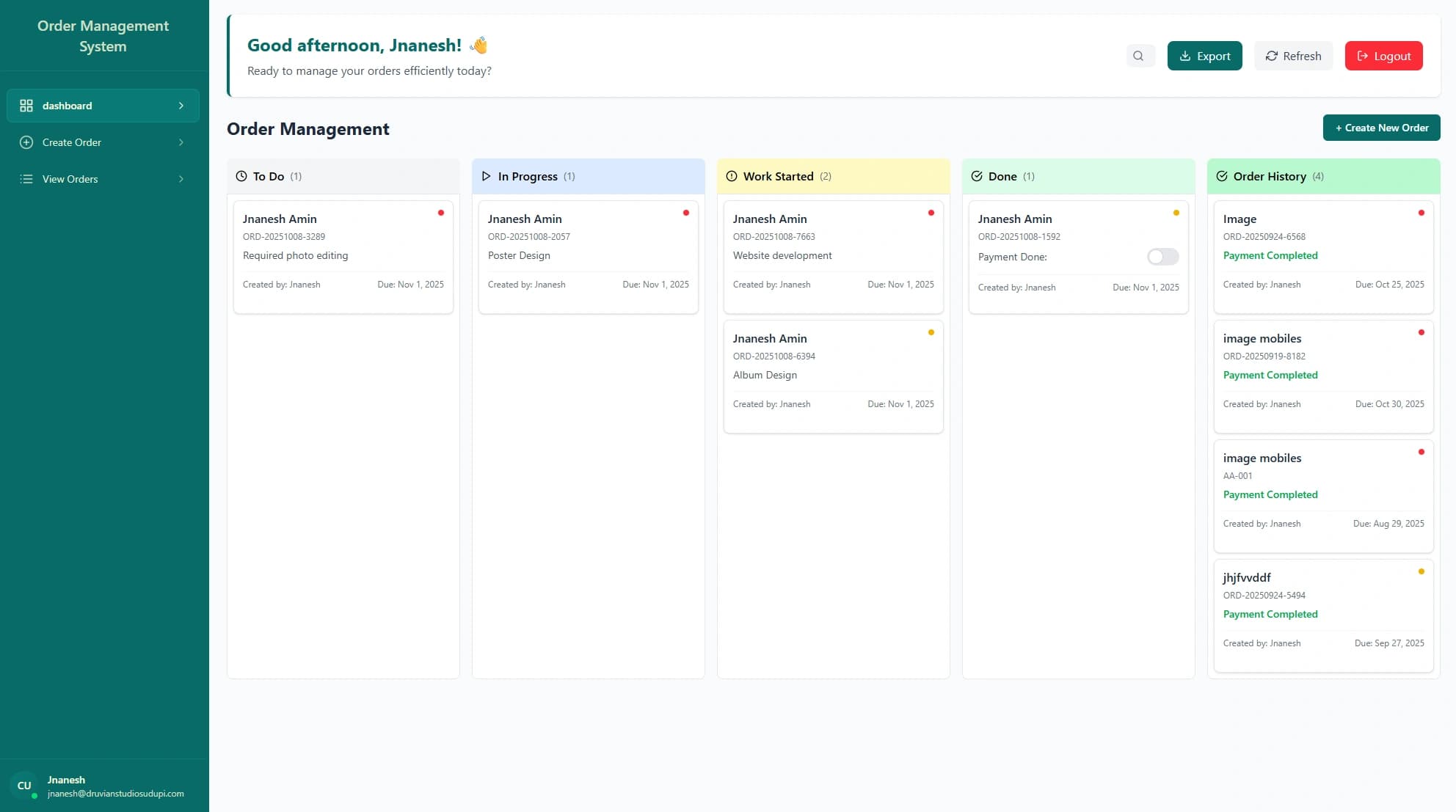Select the Order History column header
The height and width of the screenshot is (812, 1456).
1269,176
